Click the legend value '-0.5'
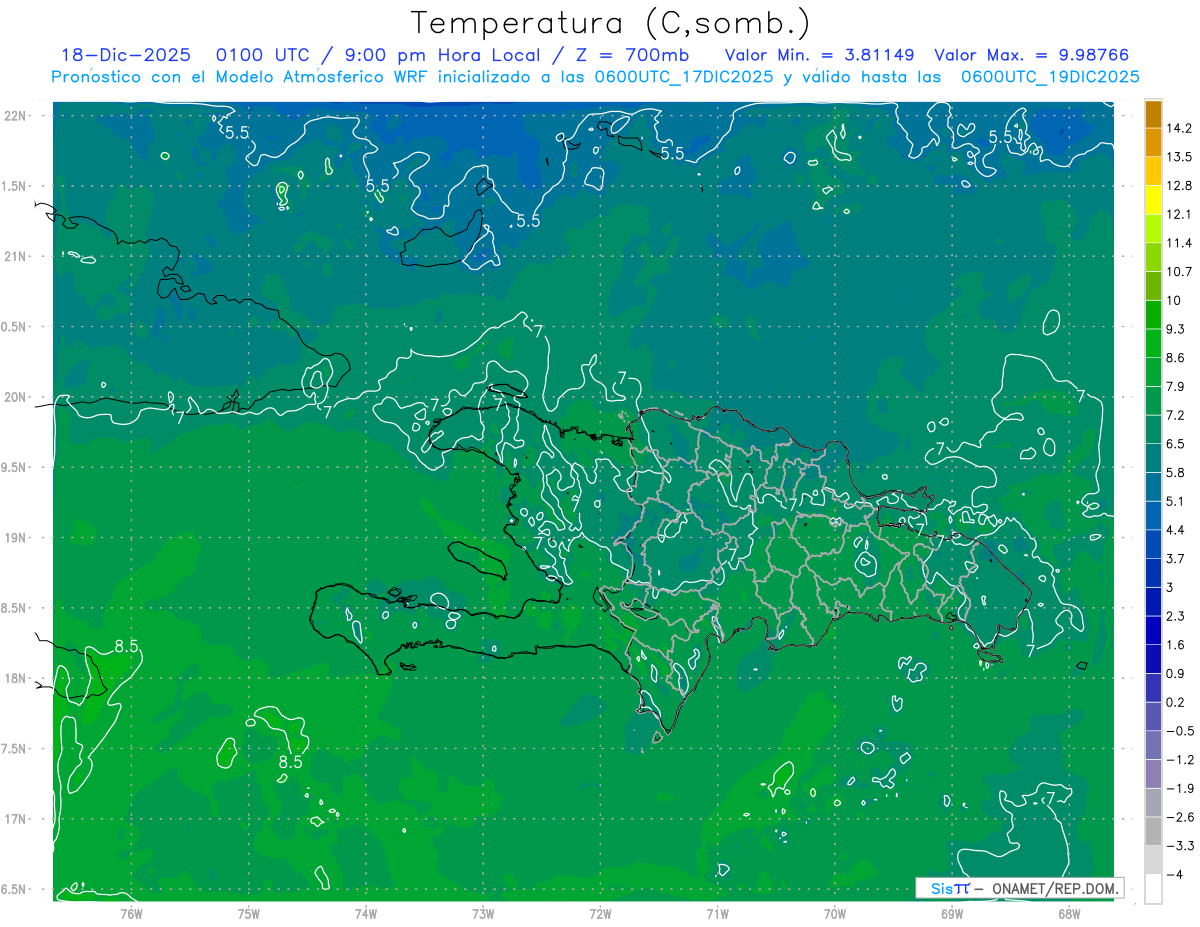The width and height of the screenshot is (1200, 927). pos(1179,731)
